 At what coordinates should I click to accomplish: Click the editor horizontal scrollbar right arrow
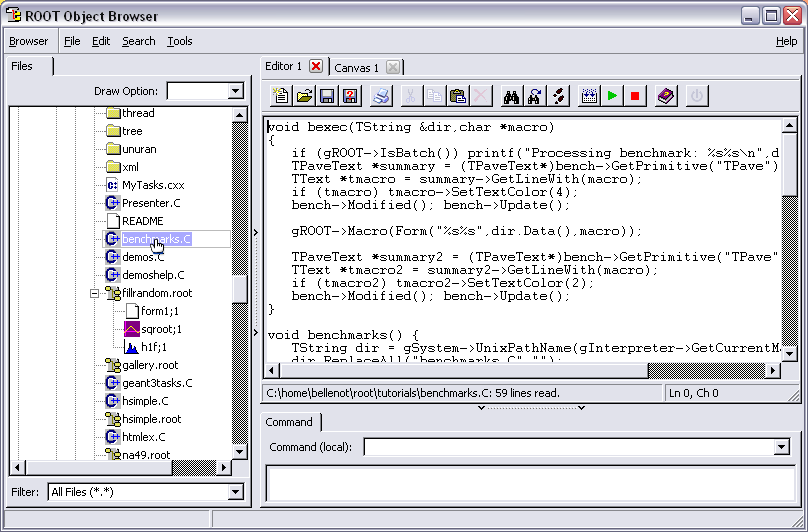772,370
